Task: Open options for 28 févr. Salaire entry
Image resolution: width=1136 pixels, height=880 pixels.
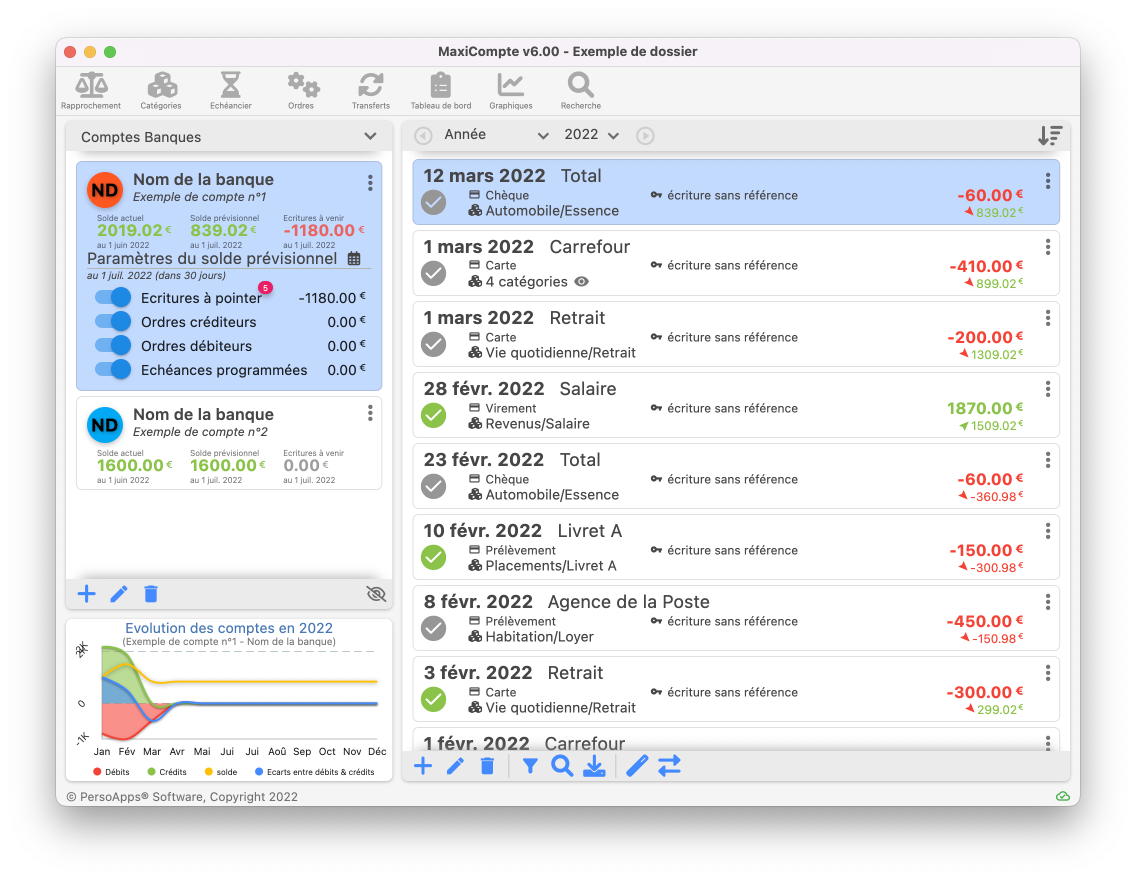Action: click(x=1048, y=389)
